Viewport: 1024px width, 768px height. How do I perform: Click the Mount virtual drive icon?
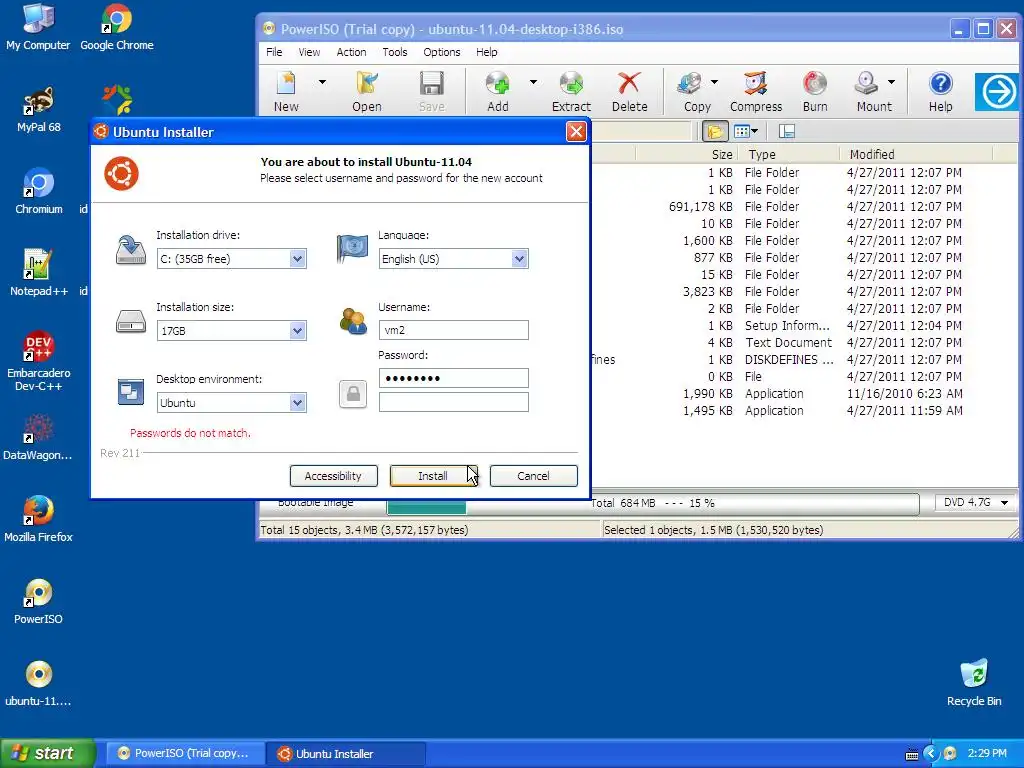click(872, 92)
